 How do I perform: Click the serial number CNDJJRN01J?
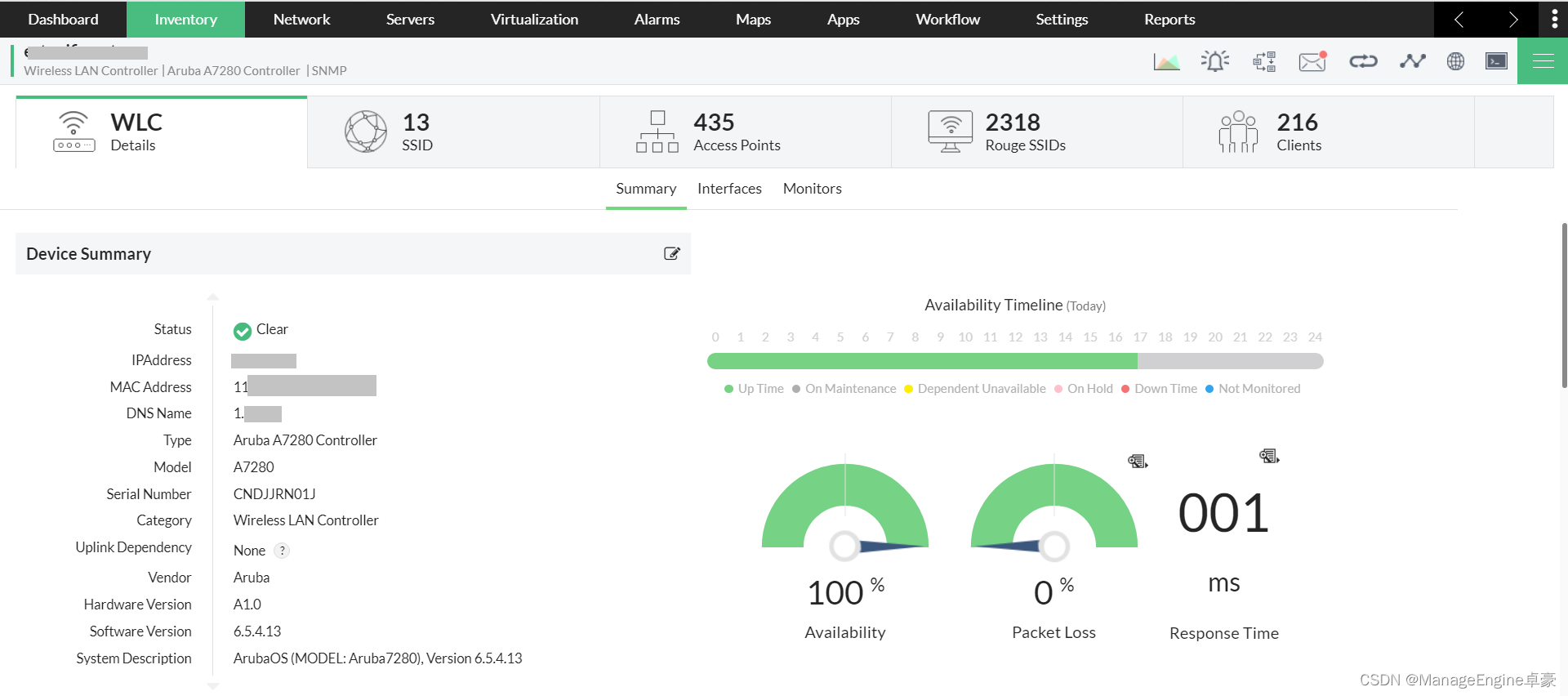[x=274, y=494]
